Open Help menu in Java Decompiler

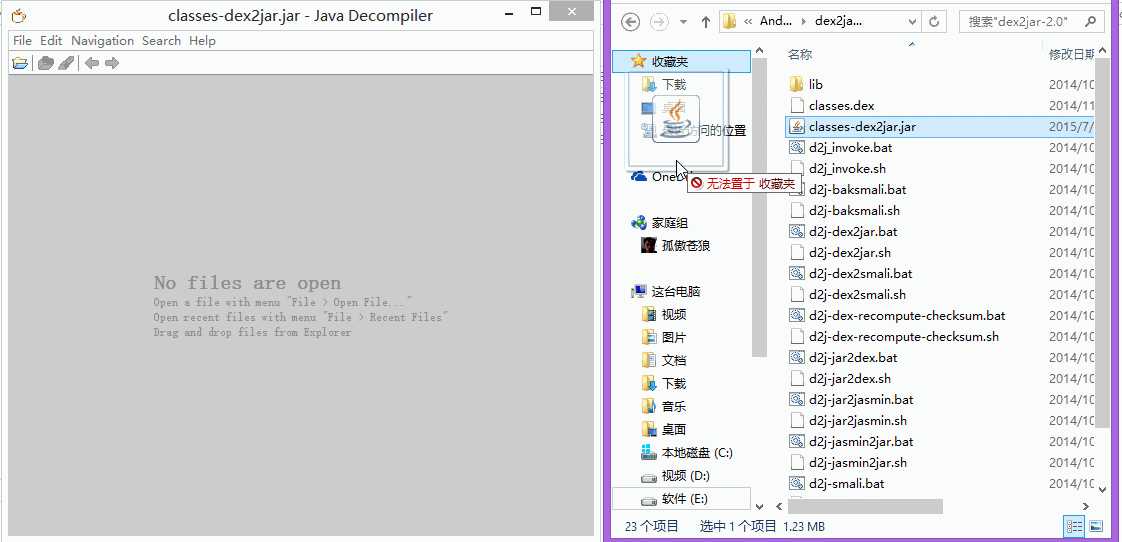203,41
